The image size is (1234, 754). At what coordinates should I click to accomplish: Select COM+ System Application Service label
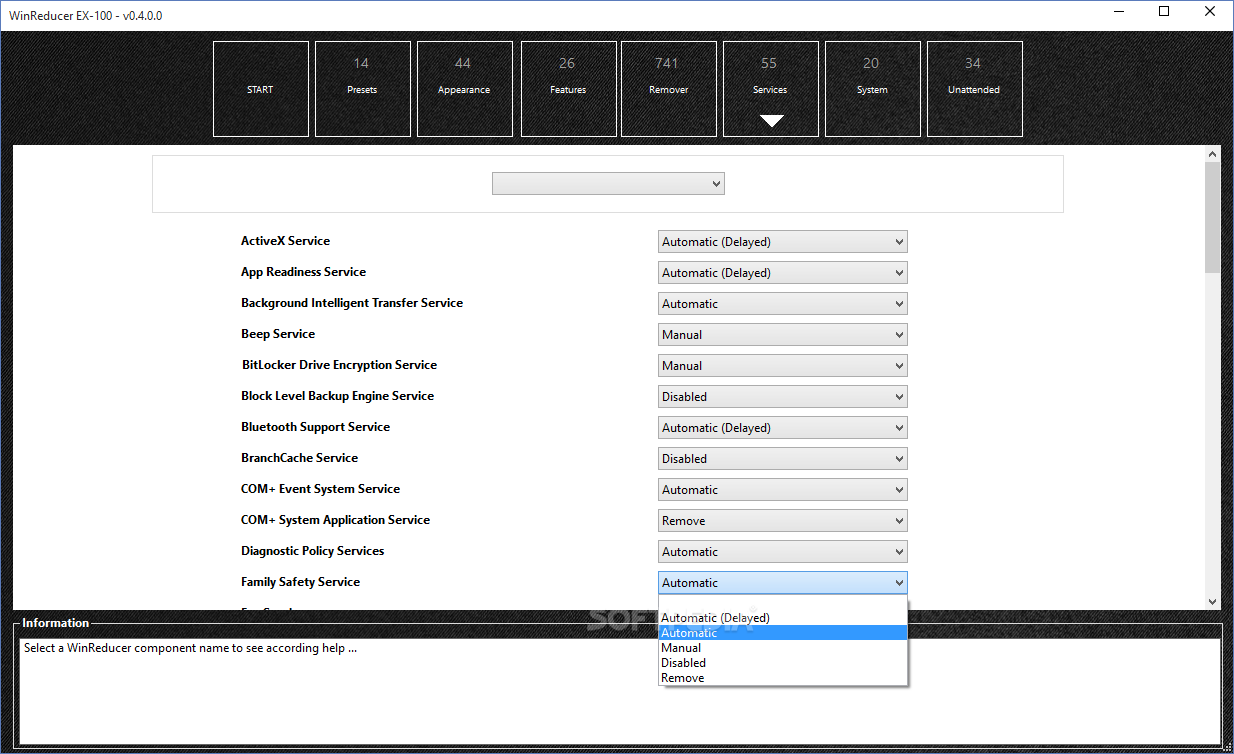335,520
